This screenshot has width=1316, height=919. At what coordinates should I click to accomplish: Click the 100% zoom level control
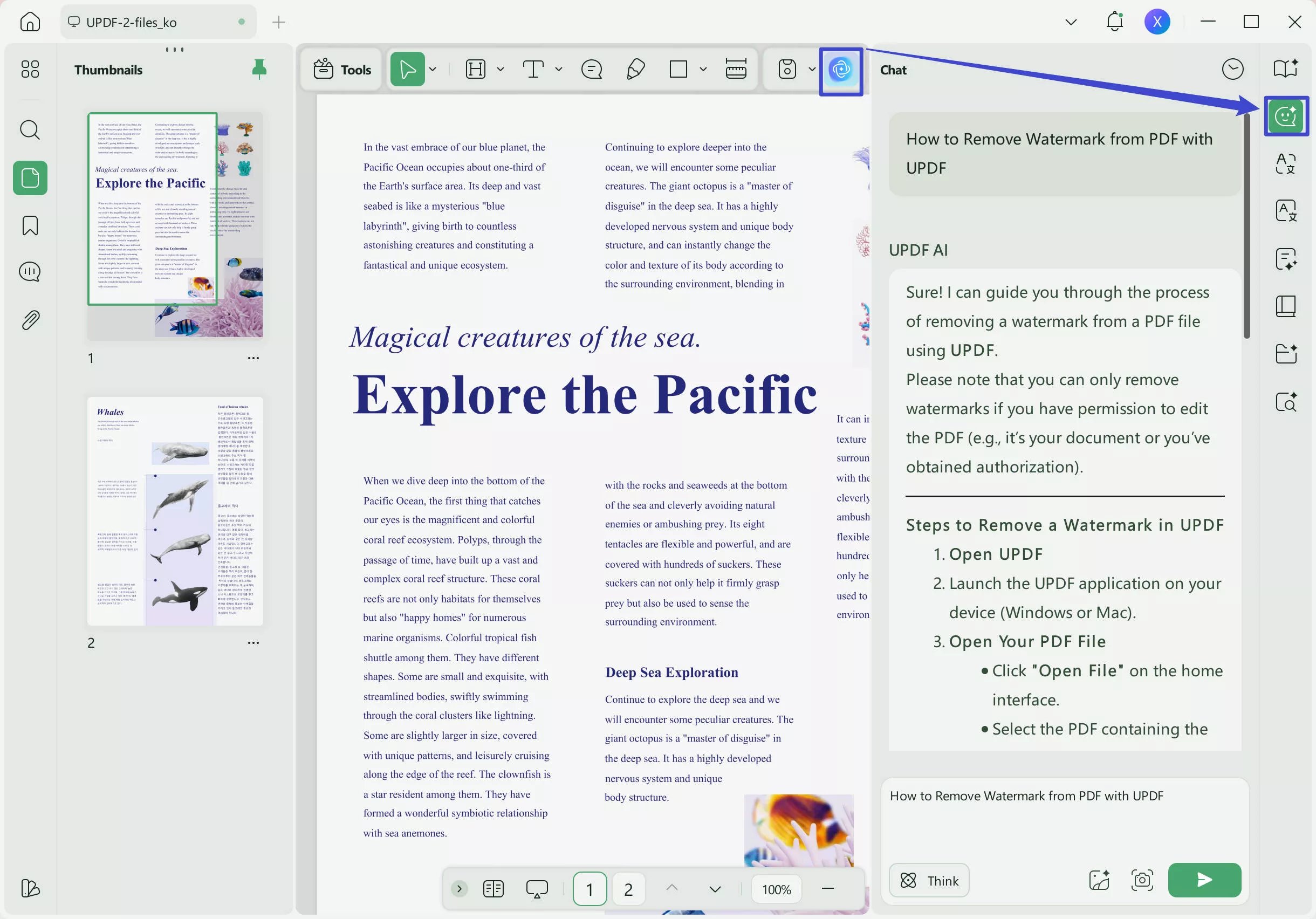[x=776, y=889]
